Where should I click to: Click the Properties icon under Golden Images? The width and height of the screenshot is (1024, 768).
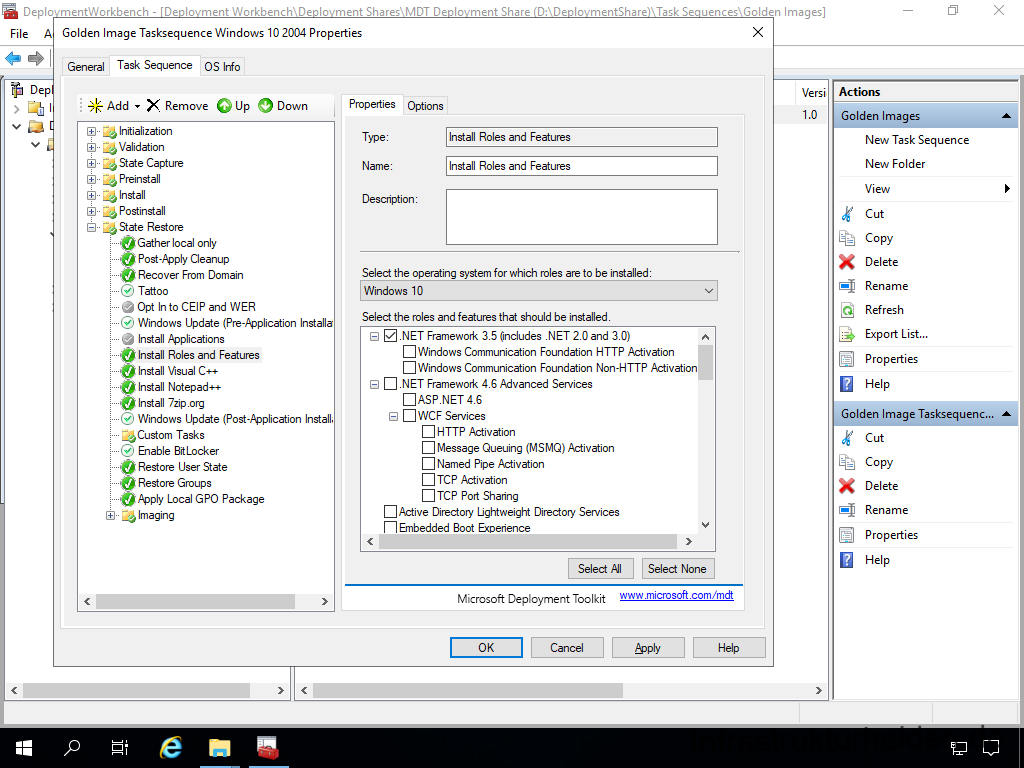coord(847,359)
